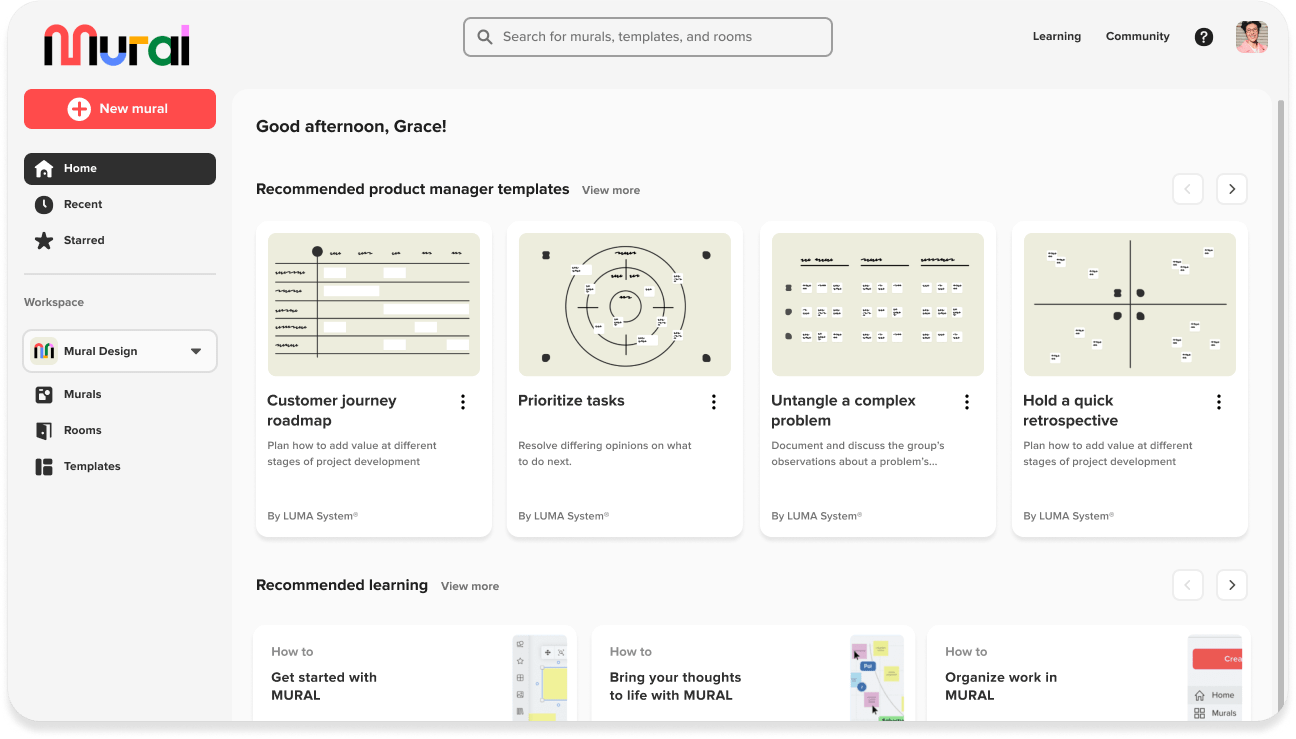Image resolution: width=1296 pixels, height=739 pixels.
Task: Click the Customer journey roadmap title
Action: 332,411
